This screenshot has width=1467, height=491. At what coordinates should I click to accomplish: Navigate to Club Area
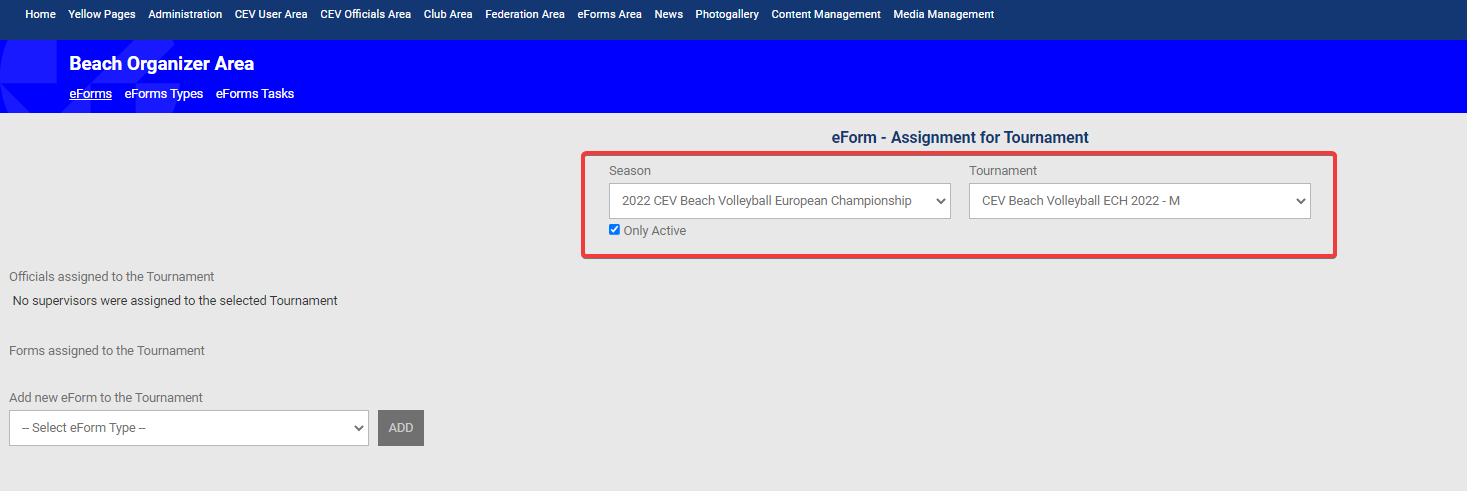tap(448, 14)
